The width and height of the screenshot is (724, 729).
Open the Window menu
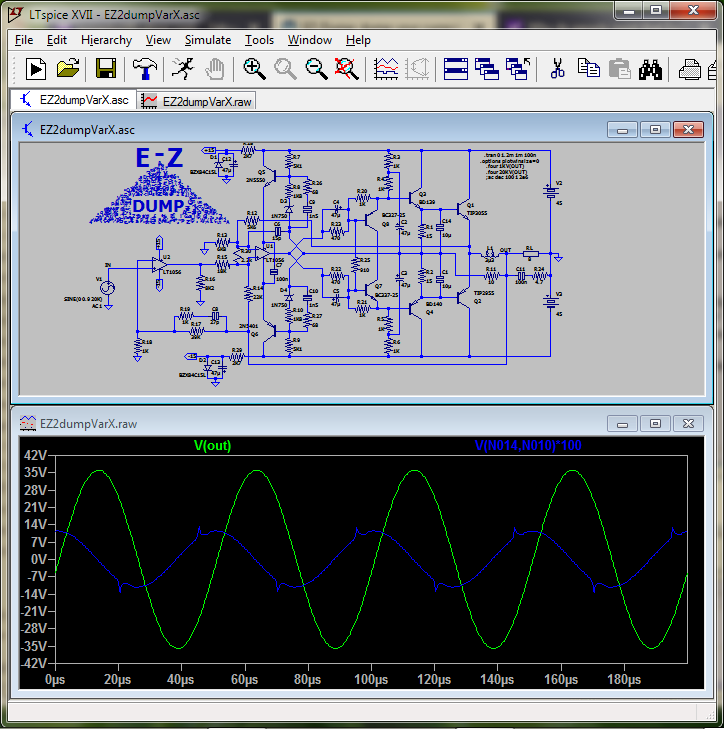click(x=310, y=40)
